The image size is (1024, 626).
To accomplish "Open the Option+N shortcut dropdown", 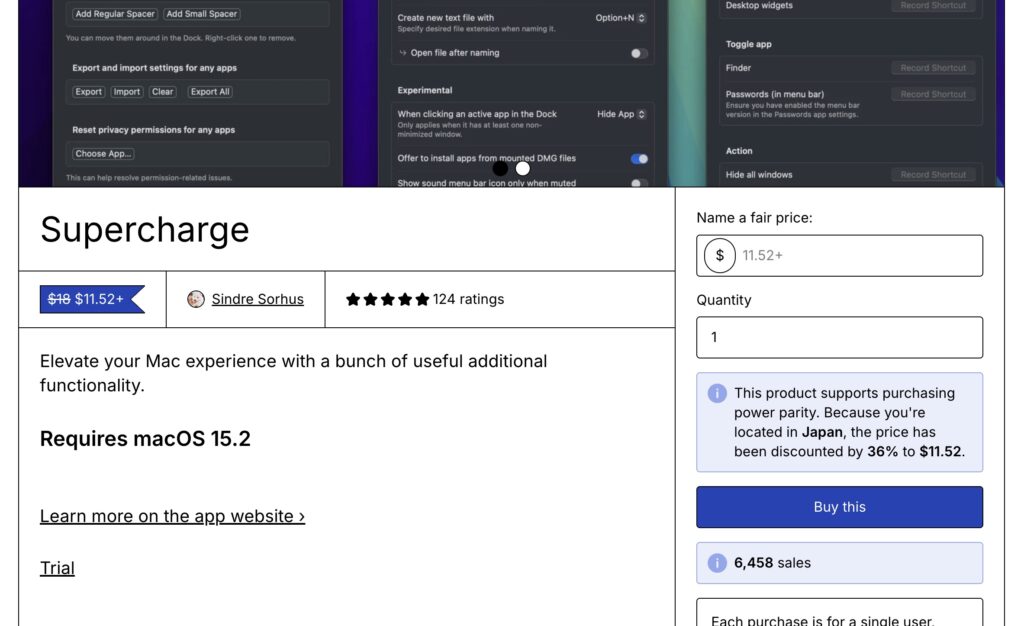I will [x=620, y=18].
